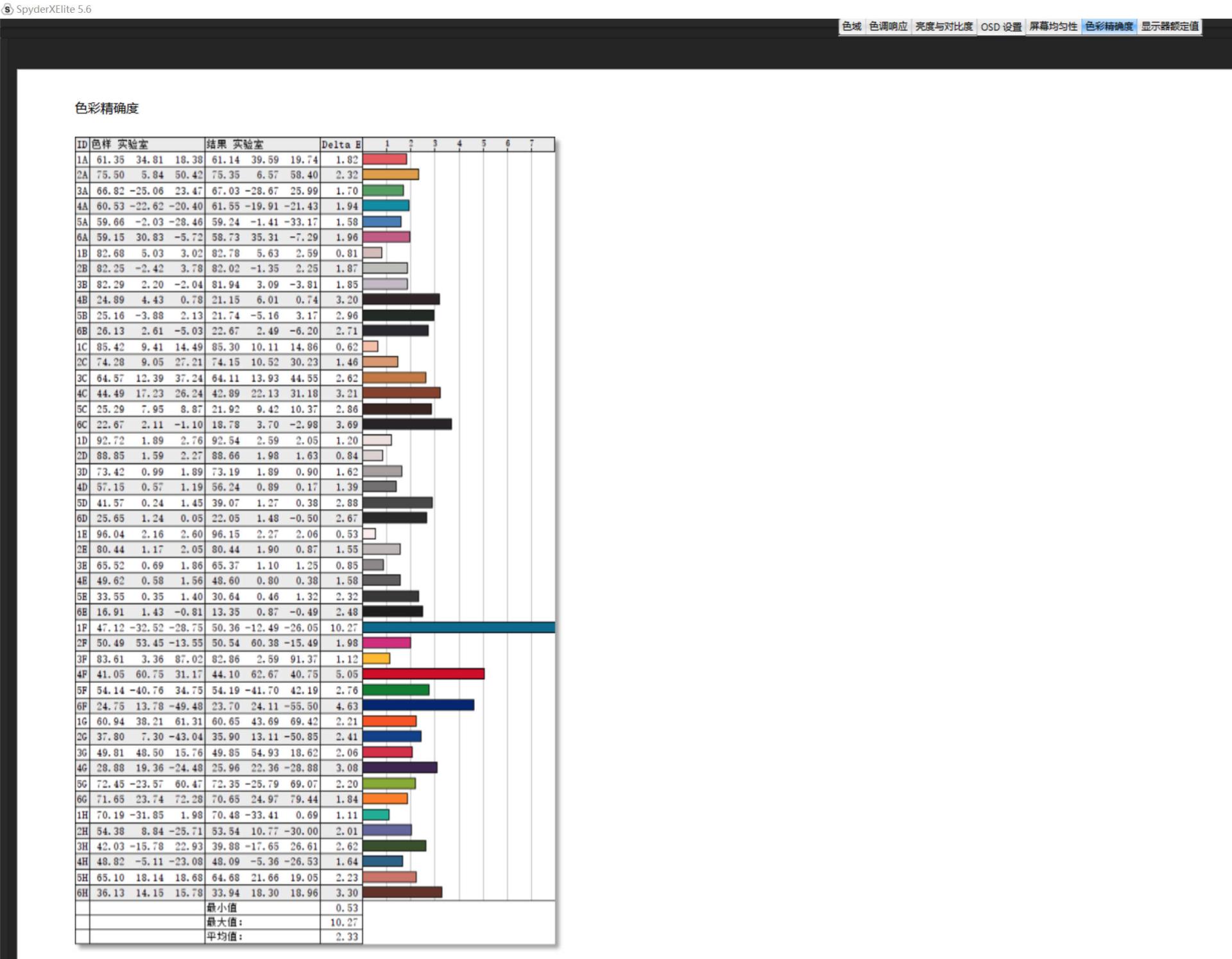Click the 最大值 row label

coord(224,922)
